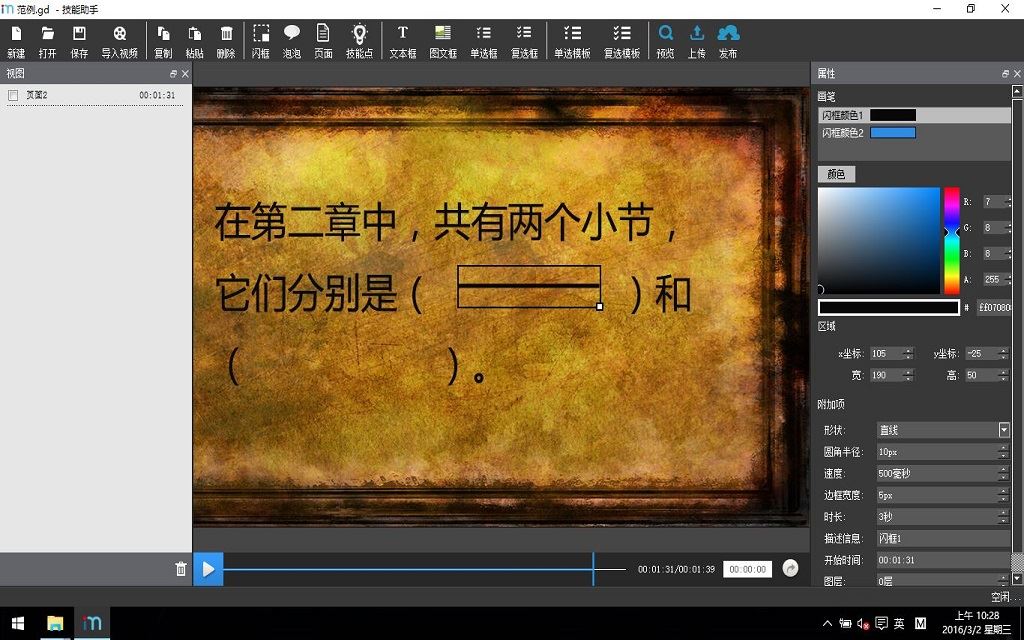Click the jump arrow next to time field
The height and width of the screenshot is (640, 1024).
(790, 568)
